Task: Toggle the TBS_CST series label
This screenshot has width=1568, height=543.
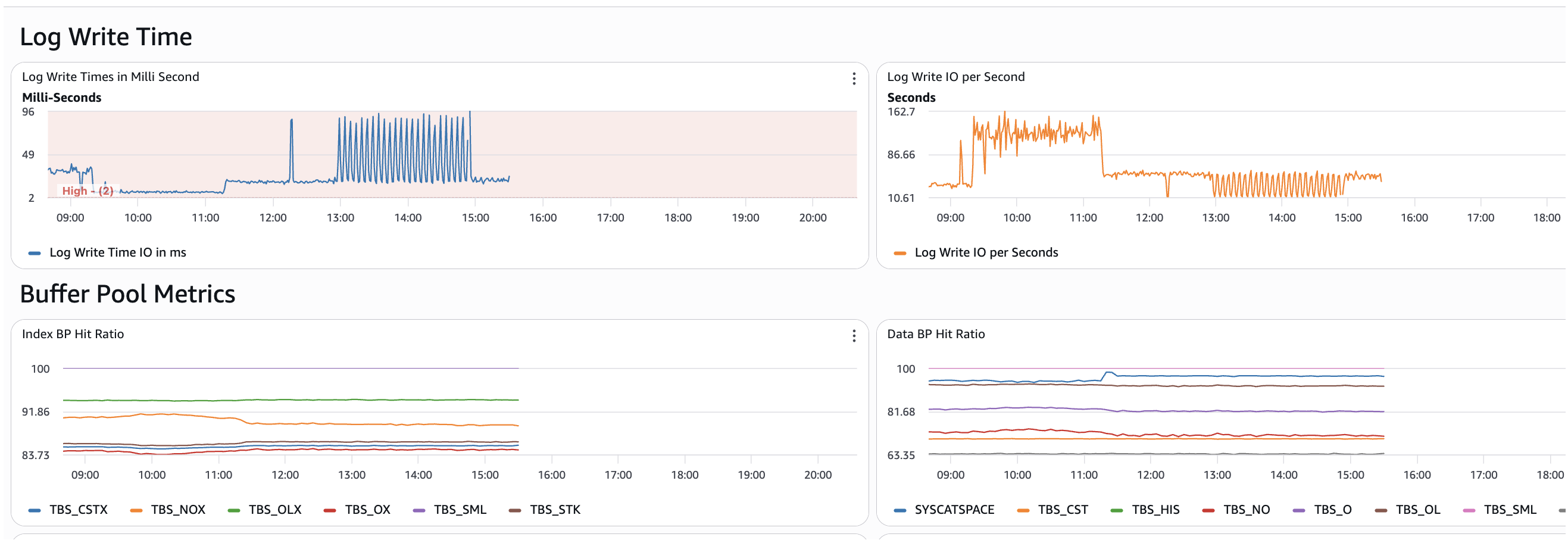Action: pyautogui.click(x=1063, y=510)
